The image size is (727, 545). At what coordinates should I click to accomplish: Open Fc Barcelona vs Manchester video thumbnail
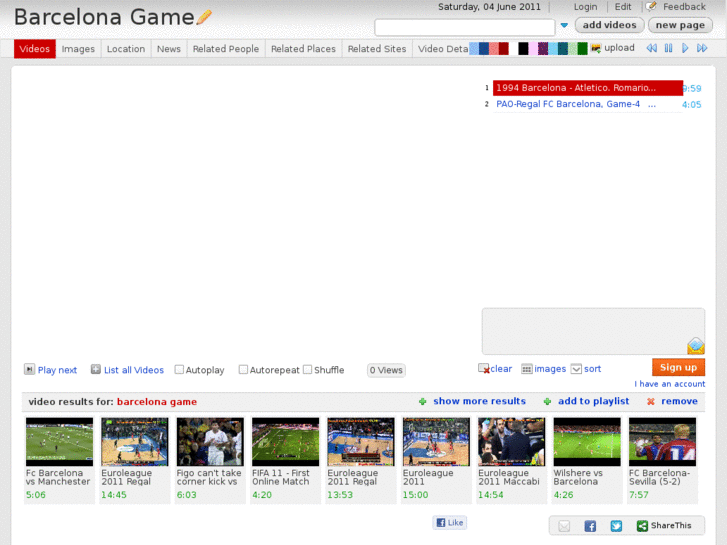point(59,442)
